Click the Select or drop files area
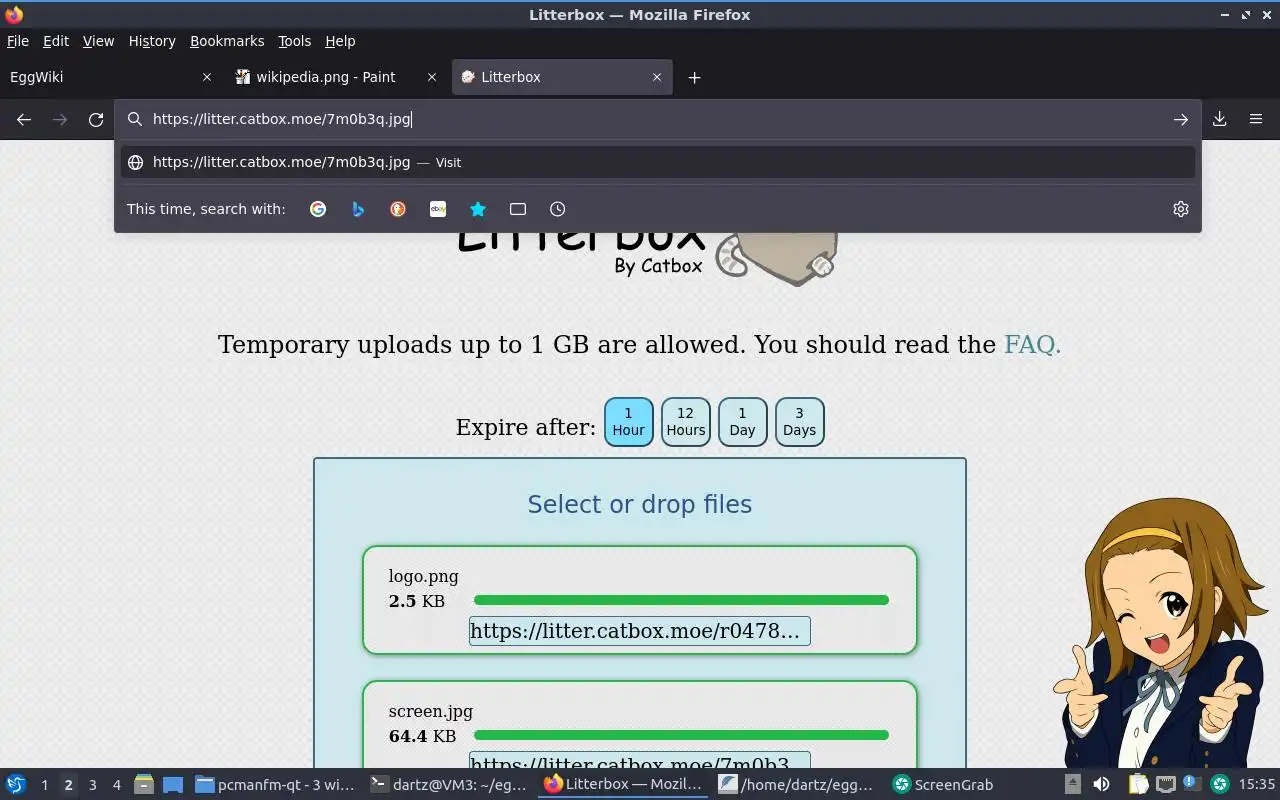This screenshot has width=1280, height=800. click(640, 504)
